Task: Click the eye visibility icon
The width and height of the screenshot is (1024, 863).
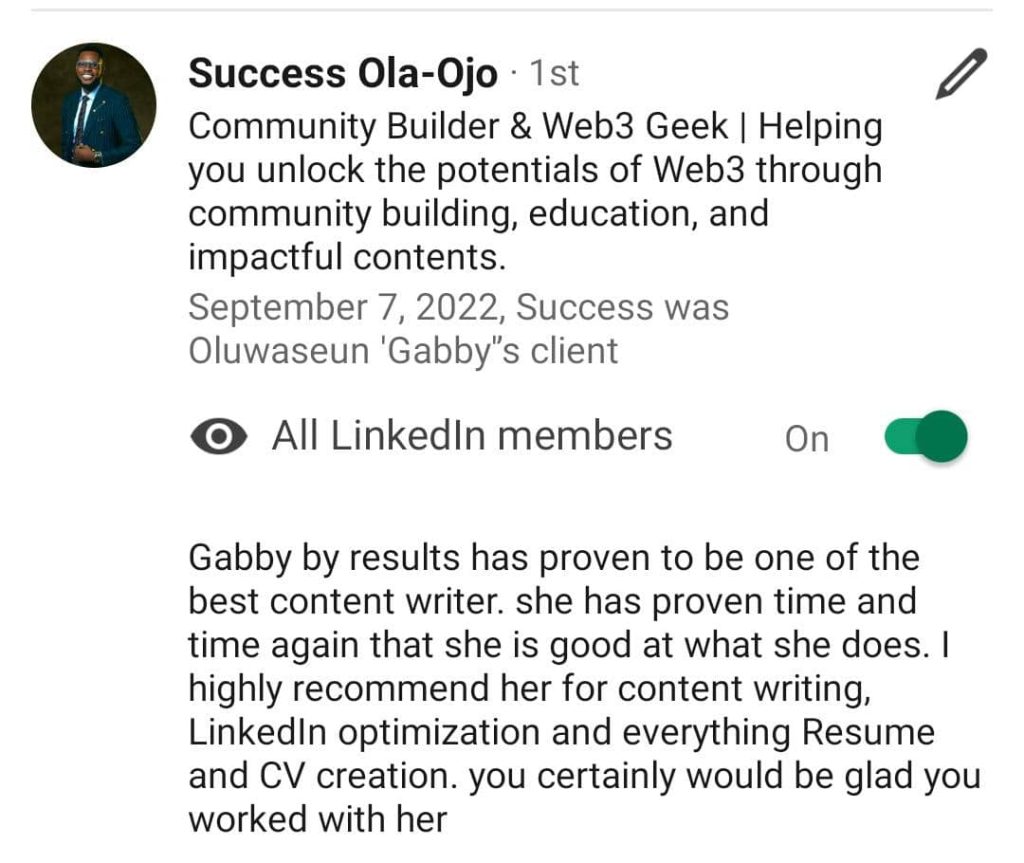Action: 219,436
